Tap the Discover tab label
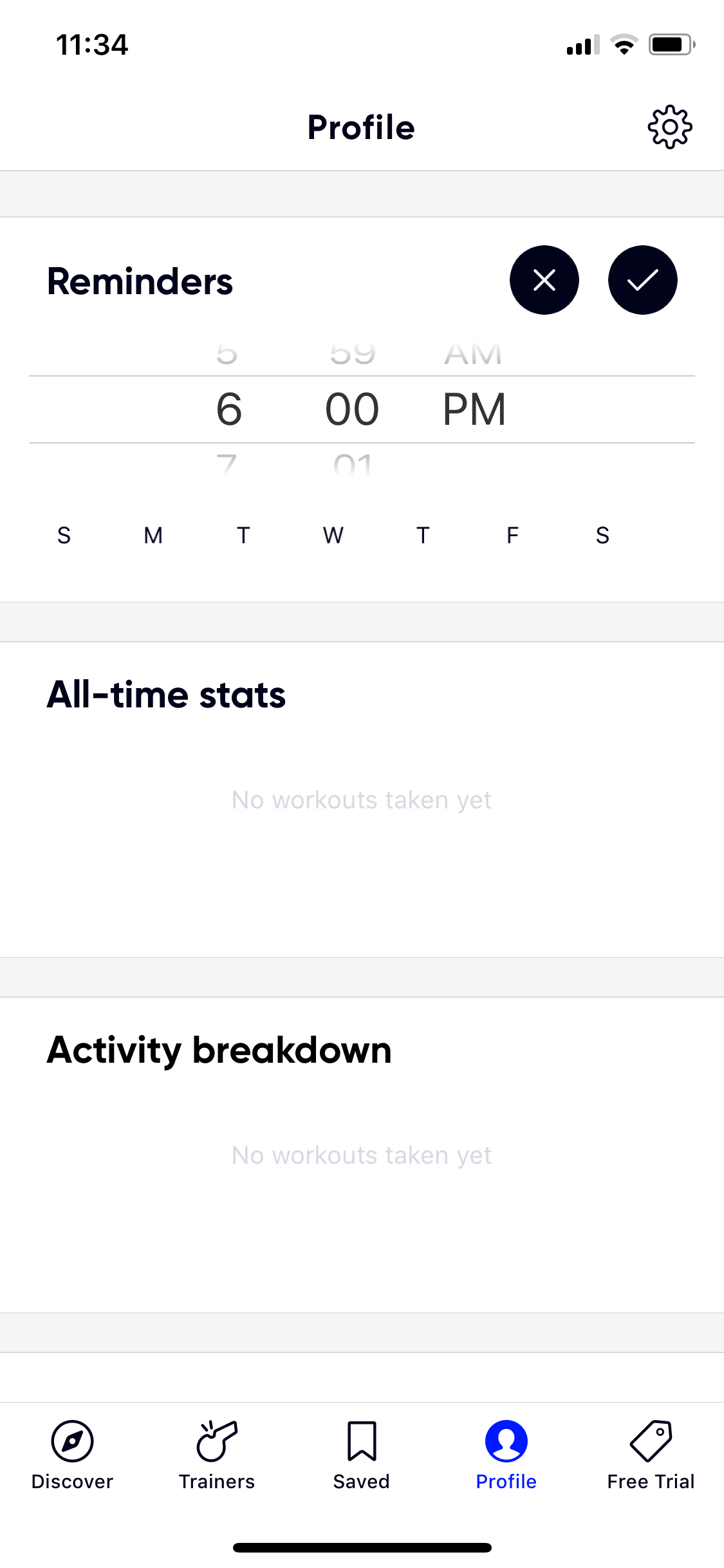This screenshot has width=724, height=1568. pyautogui.click(x=72, y=1482)
